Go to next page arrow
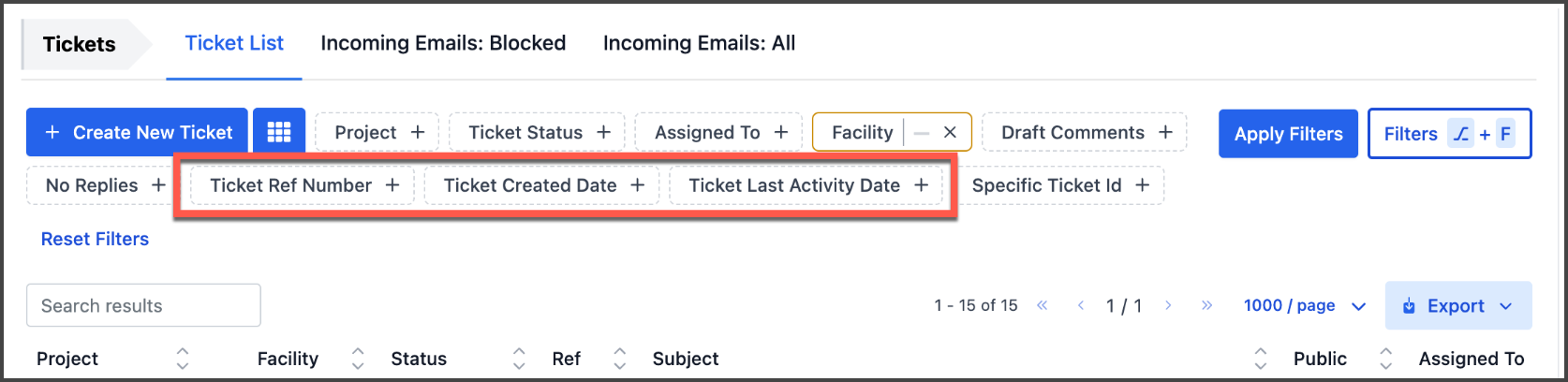This screenshot has height=382, width=1568. [x=1168, y=305]
